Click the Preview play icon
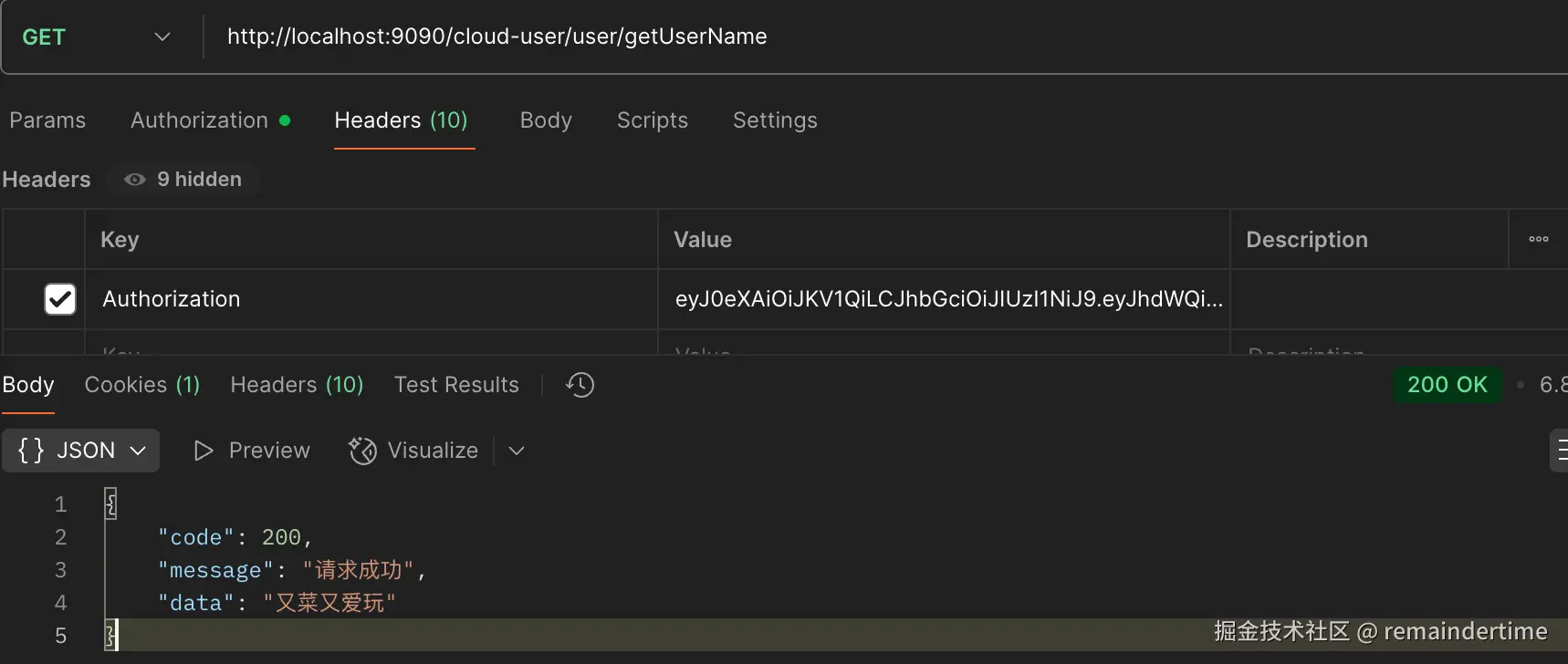1568x664 pixels. click(203, 451)
